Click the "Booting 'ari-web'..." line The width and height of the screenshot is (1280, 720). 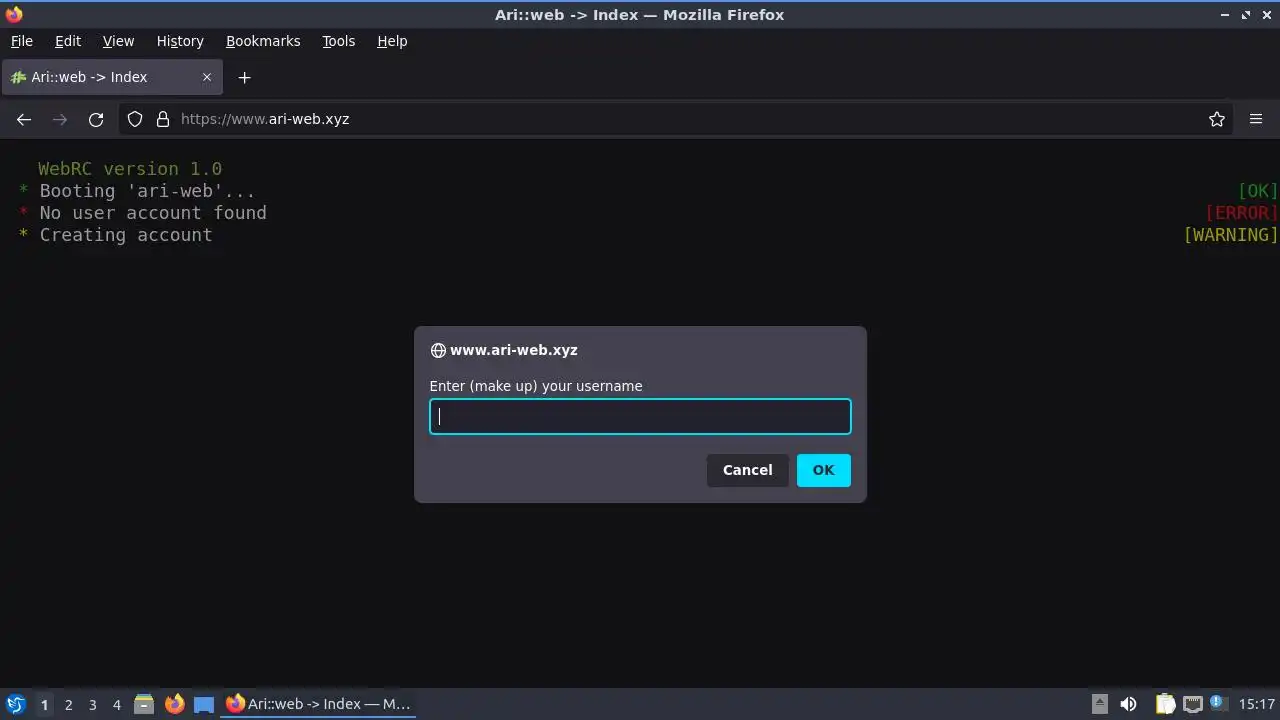pyautogui.click(x=147, y=191)
